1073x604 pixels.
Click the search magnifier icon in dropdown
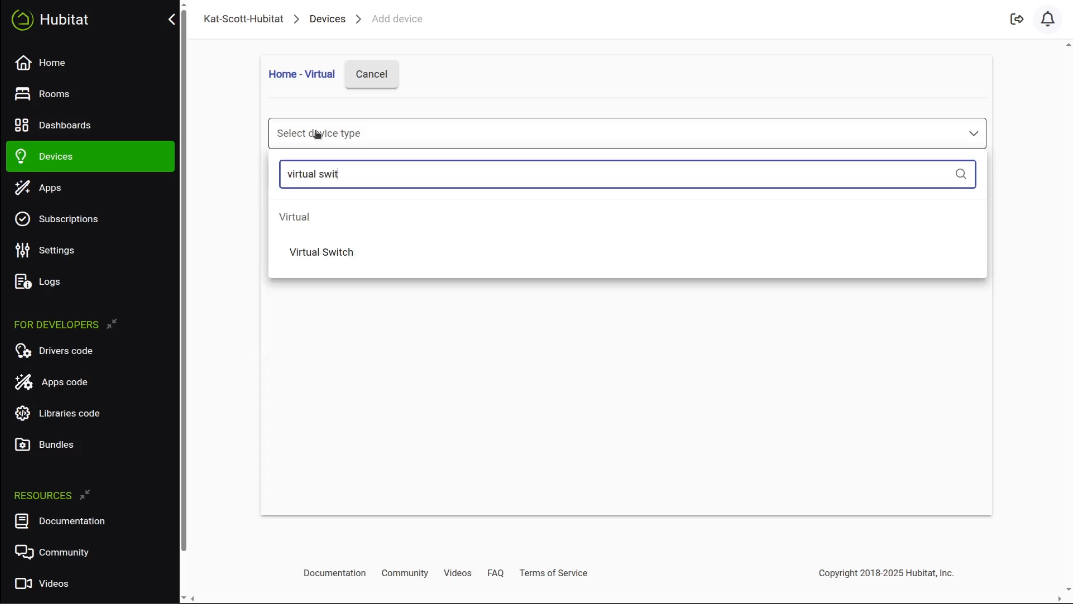[x=960, y=174]
